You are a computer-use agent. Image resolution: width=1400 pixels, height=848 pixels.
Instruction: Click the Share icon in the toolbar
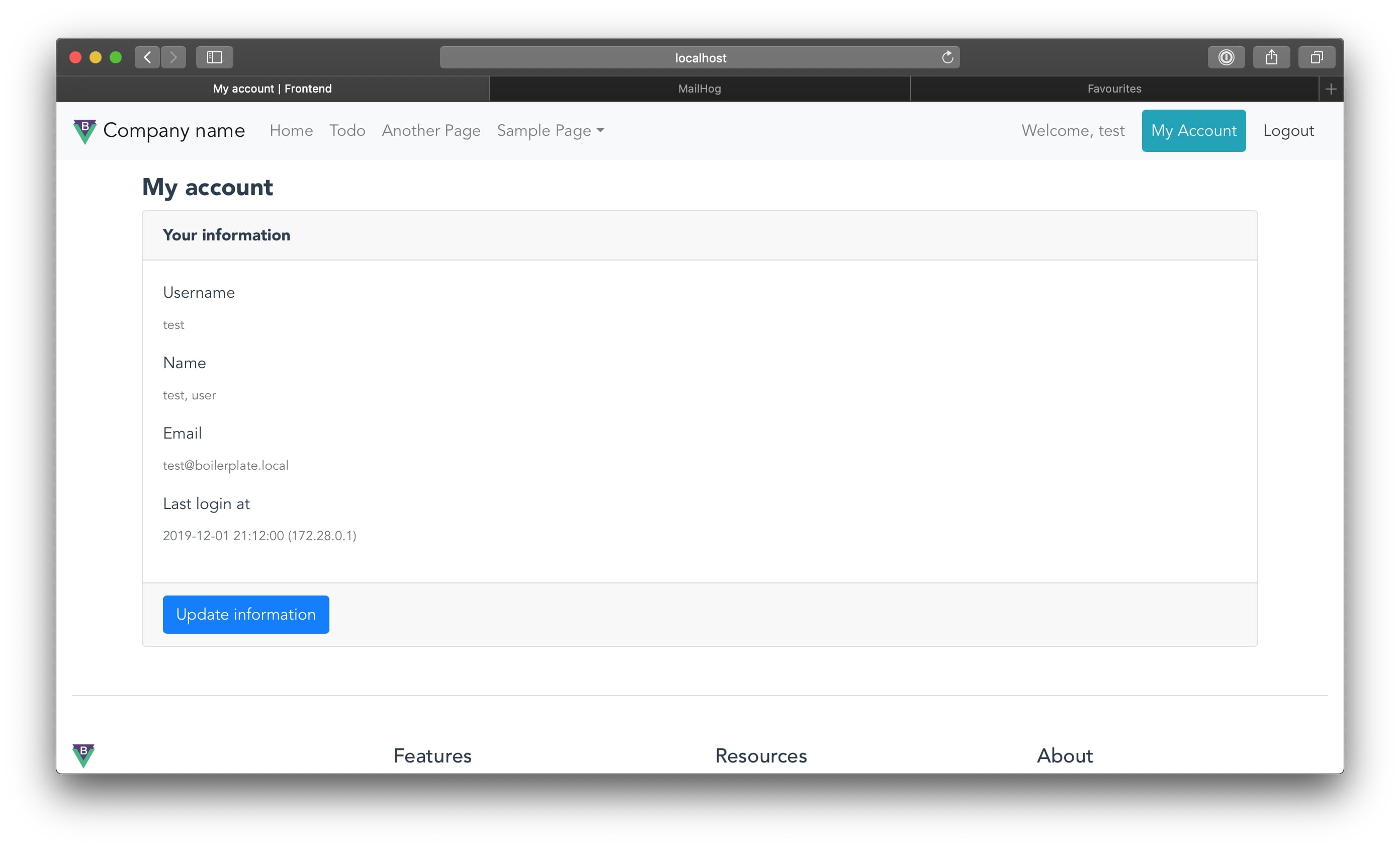click(1271, 57)
